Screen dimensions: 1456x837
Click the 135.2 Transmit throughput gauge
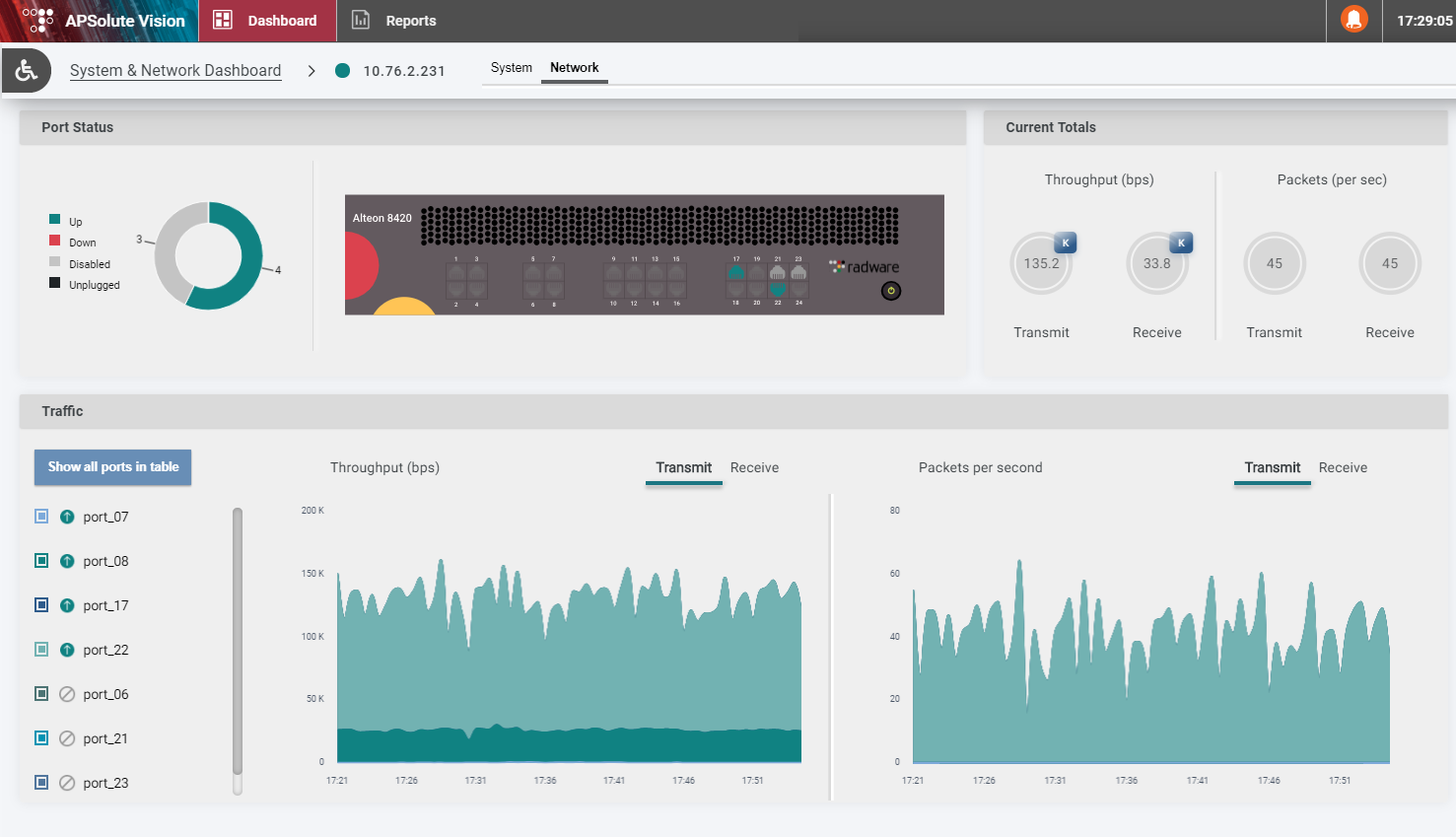tap(1041, 263)
